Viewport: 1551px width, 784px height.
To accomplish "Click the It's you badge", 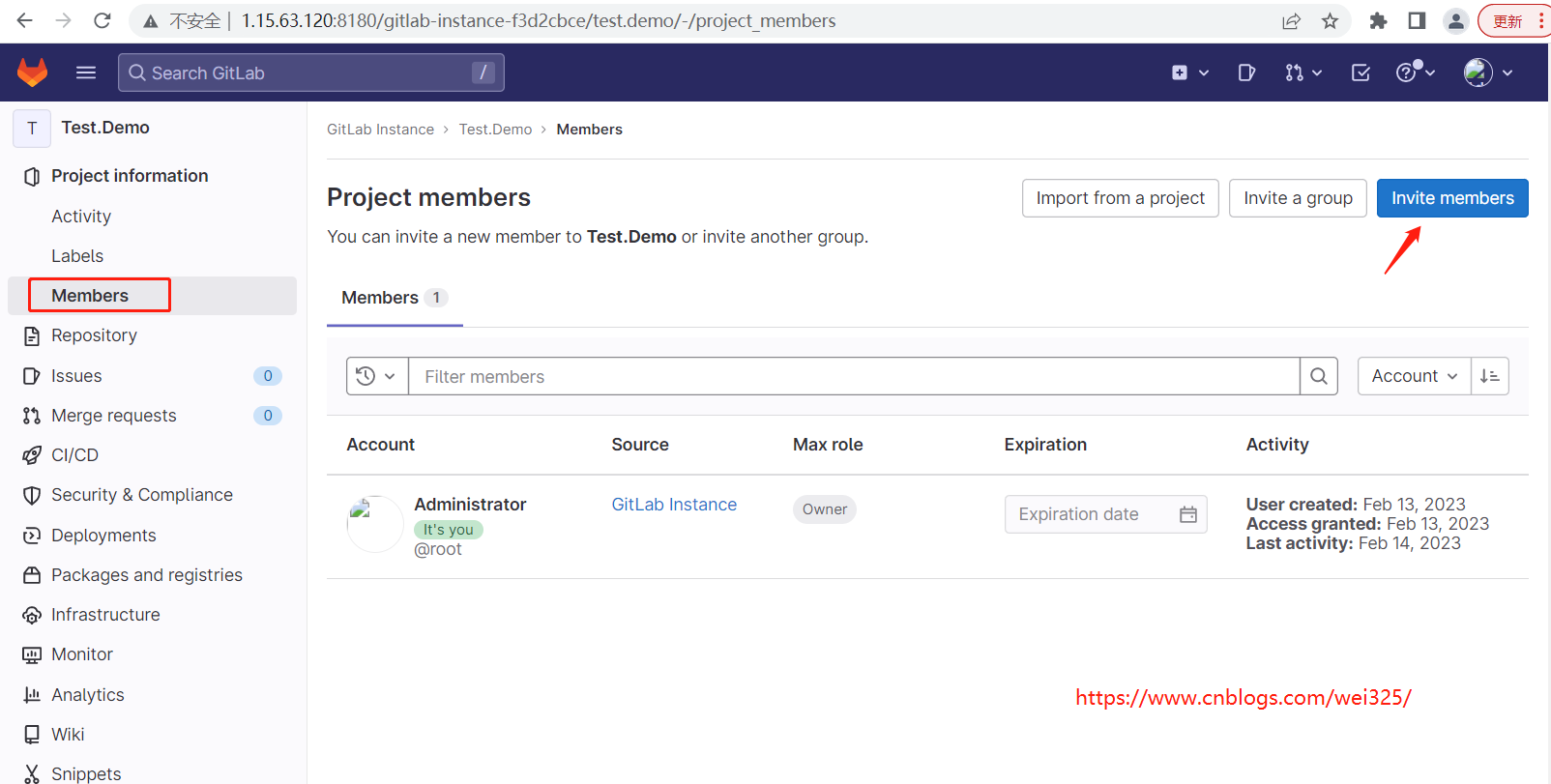I will click(x=449, y=530).
